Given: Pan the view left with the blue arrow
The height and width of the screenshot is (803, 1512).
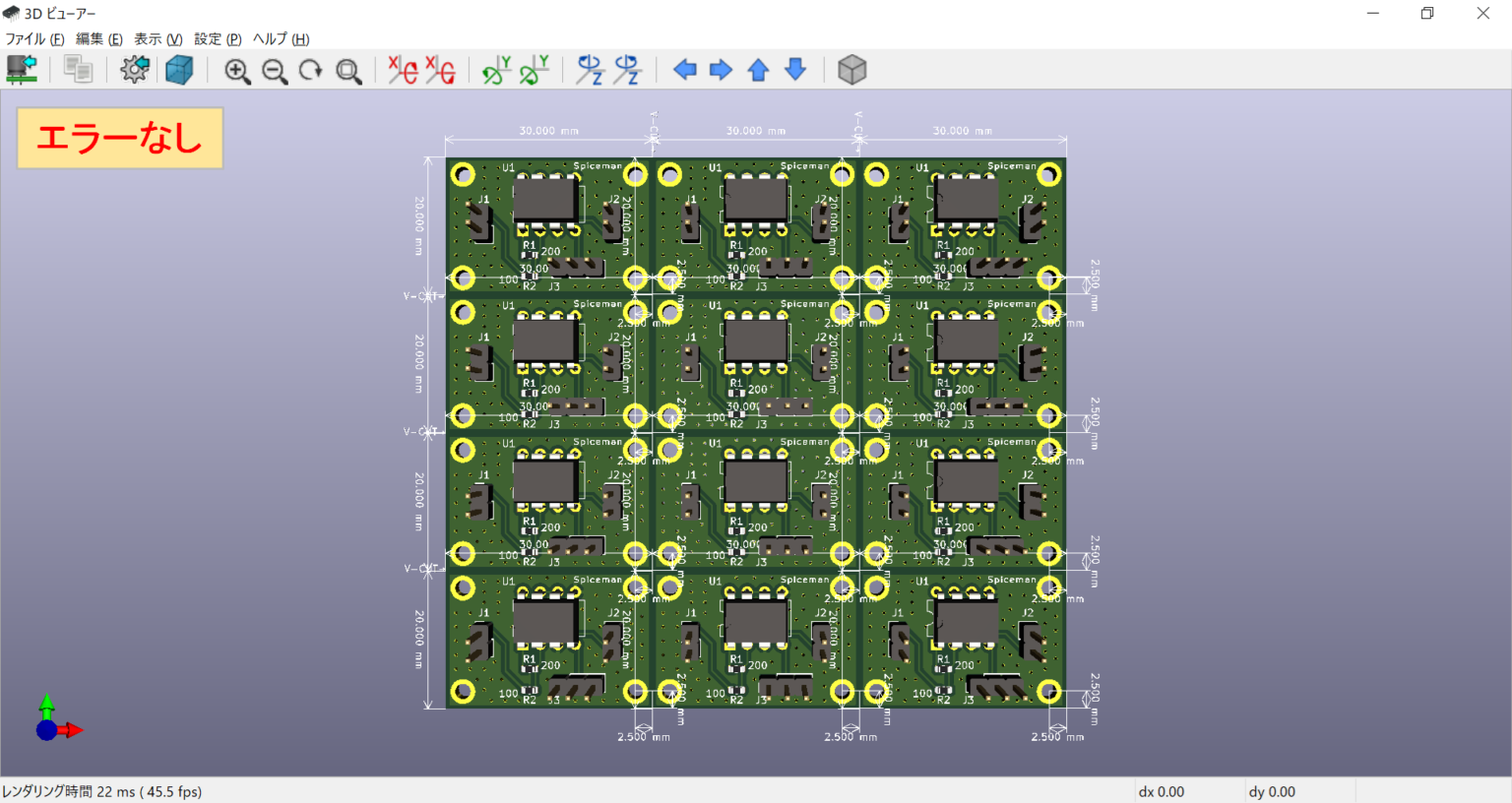Looking at the screenshot, I should 685,69.
